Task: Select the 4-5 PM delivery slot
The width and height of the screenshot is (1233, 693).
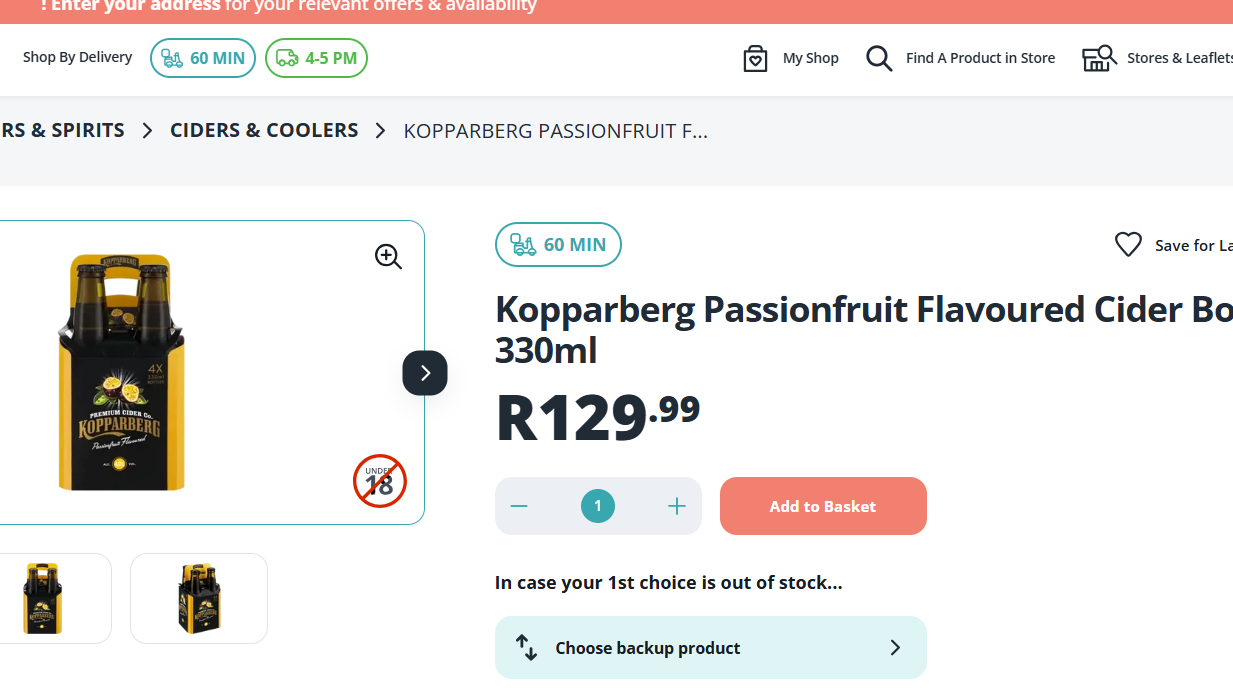Action: [x=316, y=58]
